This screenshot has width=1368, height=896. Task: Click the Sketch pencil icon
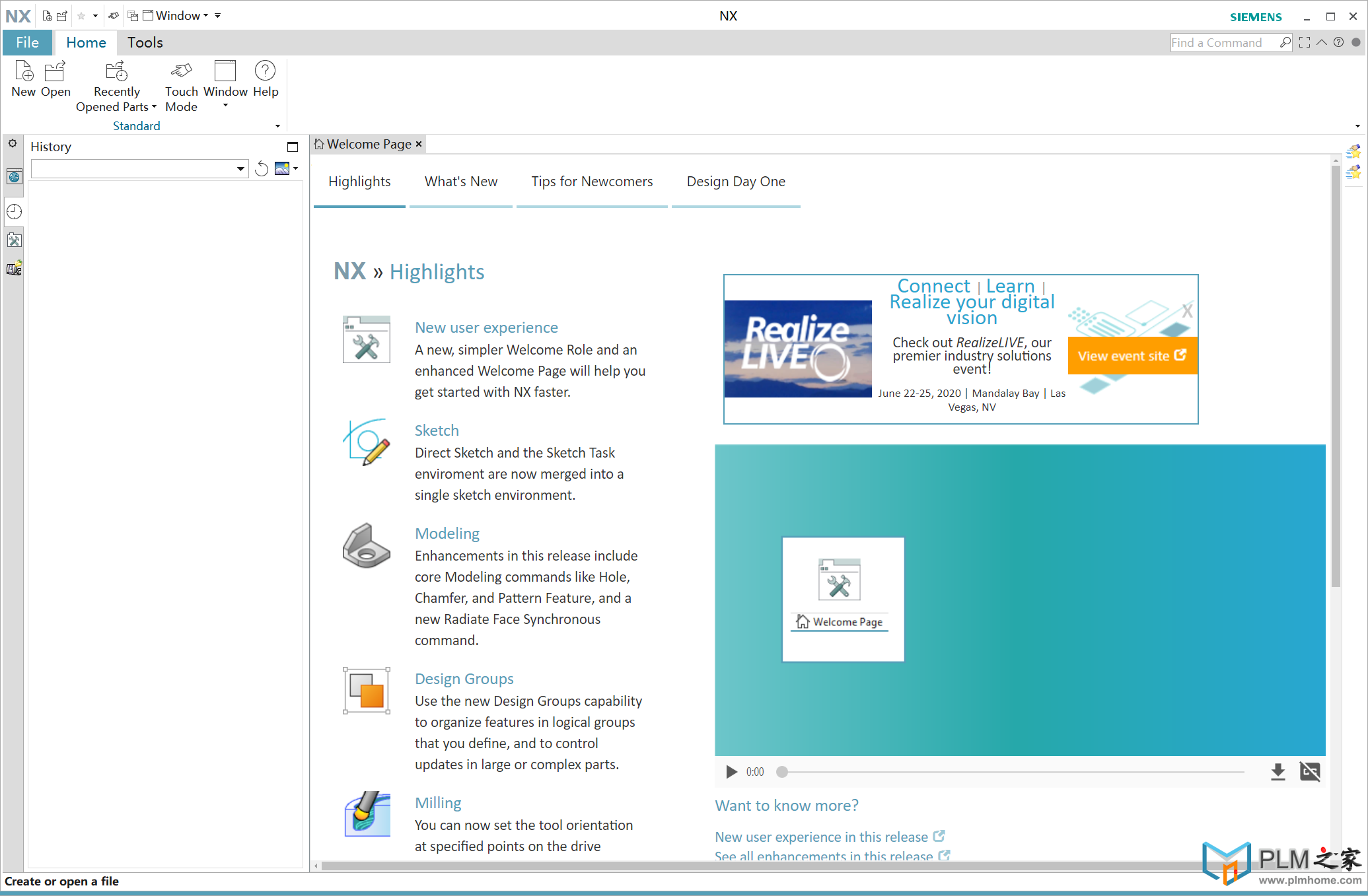(367, 442)
